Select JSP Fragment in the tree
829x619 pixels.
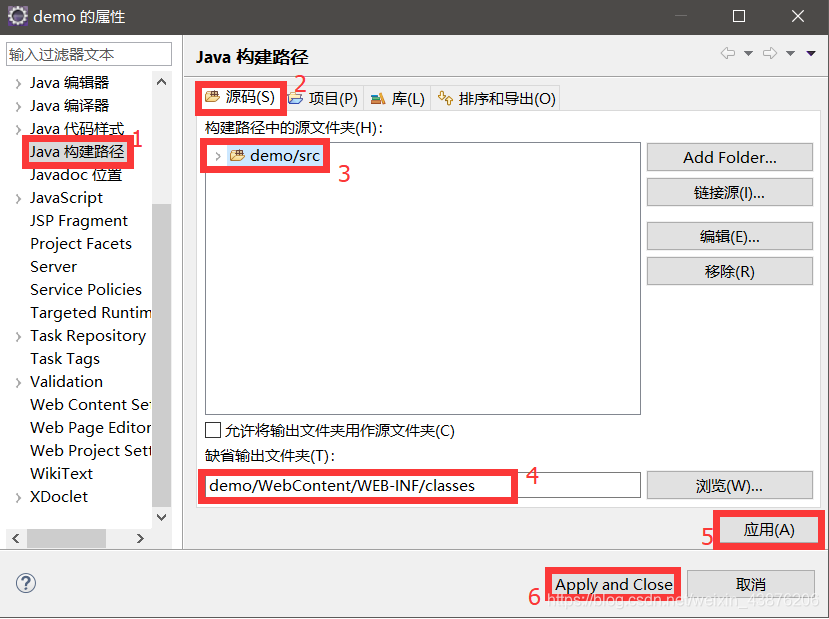point(79,220)
